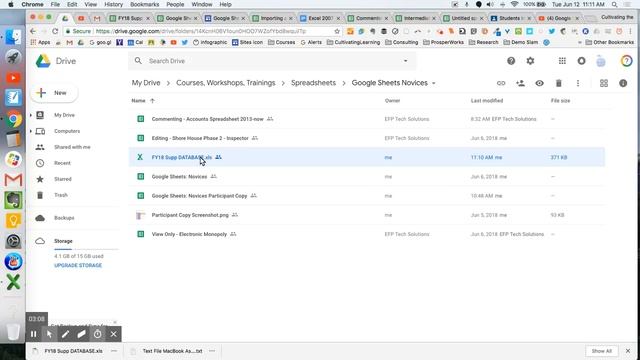Open Backups in sidebar
The image size is (640, 360).
pos(64,218)
